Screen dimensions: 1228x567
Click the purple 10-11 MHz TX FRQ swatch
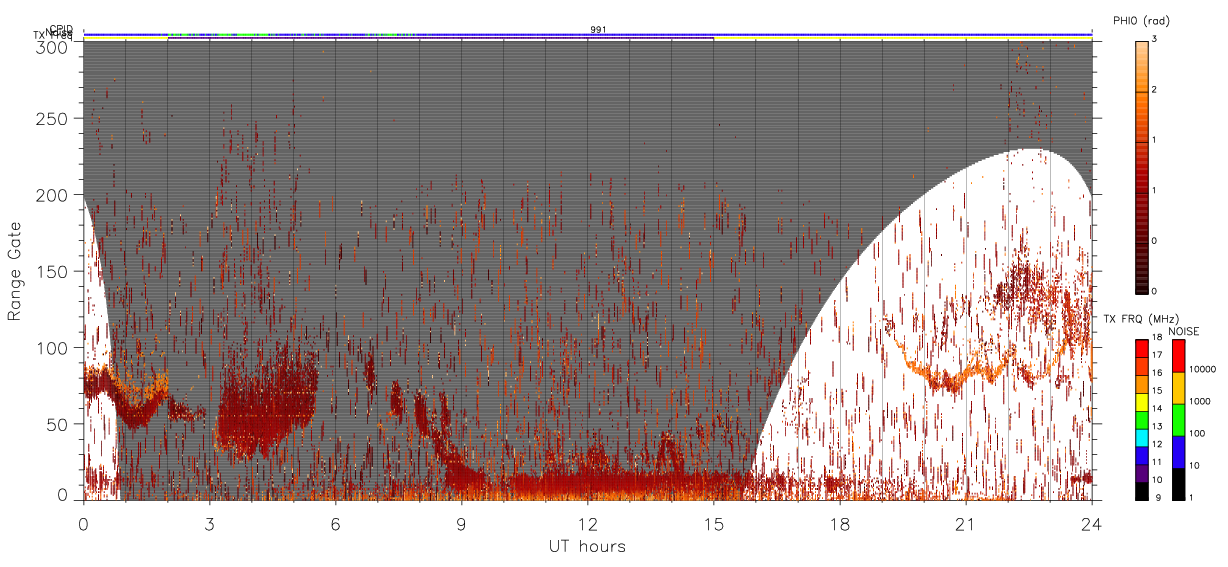1141,473
